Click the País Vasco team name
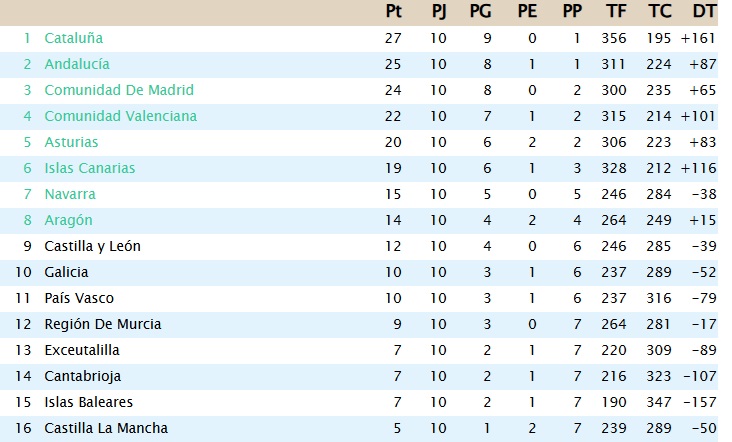Image resolution: width=732 pixels, height=442 pixels. [x=79, y=298]
